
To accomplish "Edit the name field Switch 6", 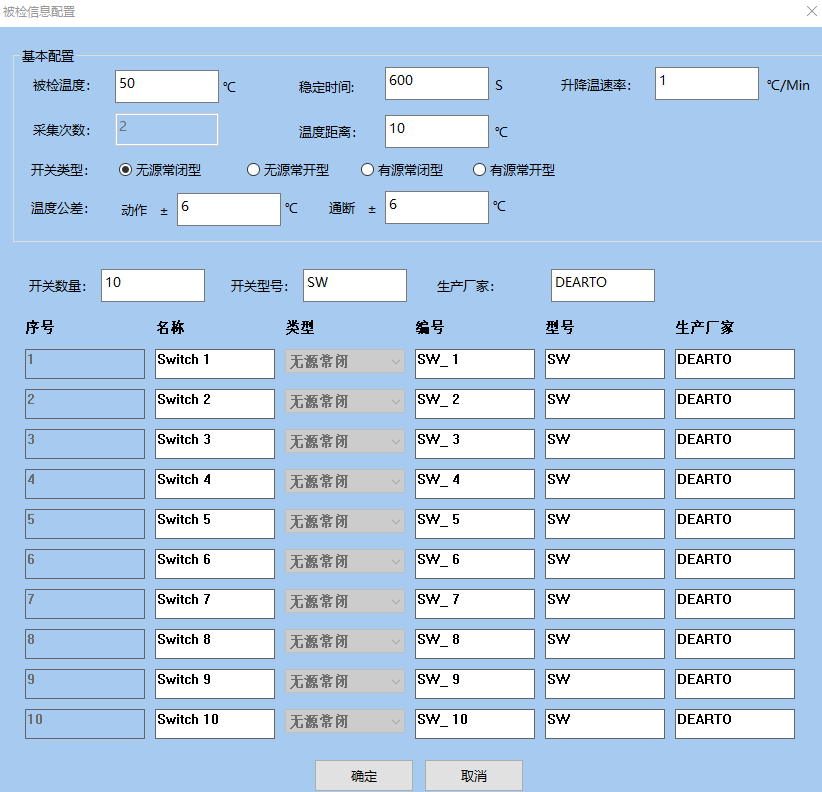I will point(215,564).
